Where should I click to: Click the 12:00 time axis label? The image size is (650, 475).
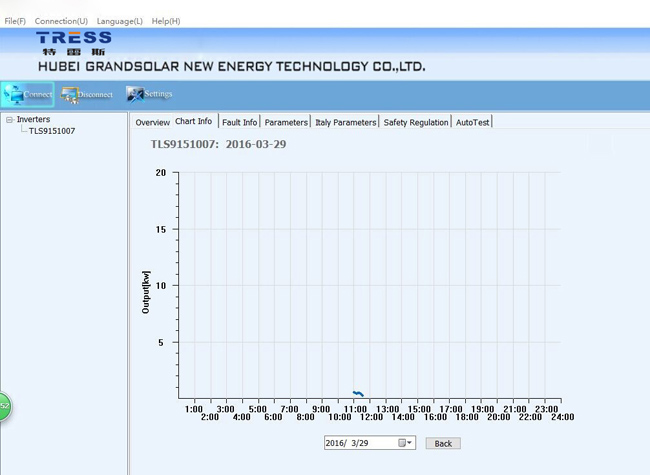[371, 417]
